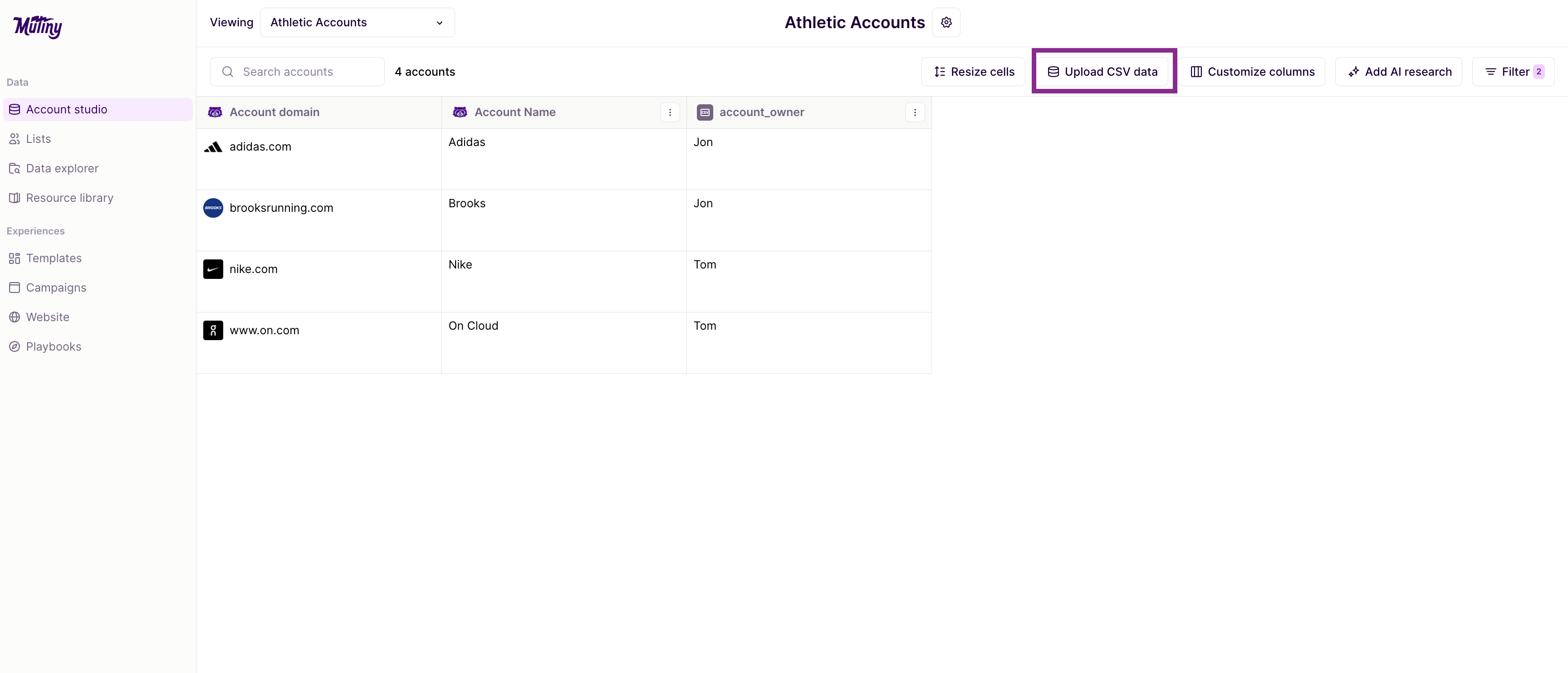Image resolution: width=1568 pixels, height=673 pixels.
Task: Open Data explorer in sidebar
Action: pos(62,169)
